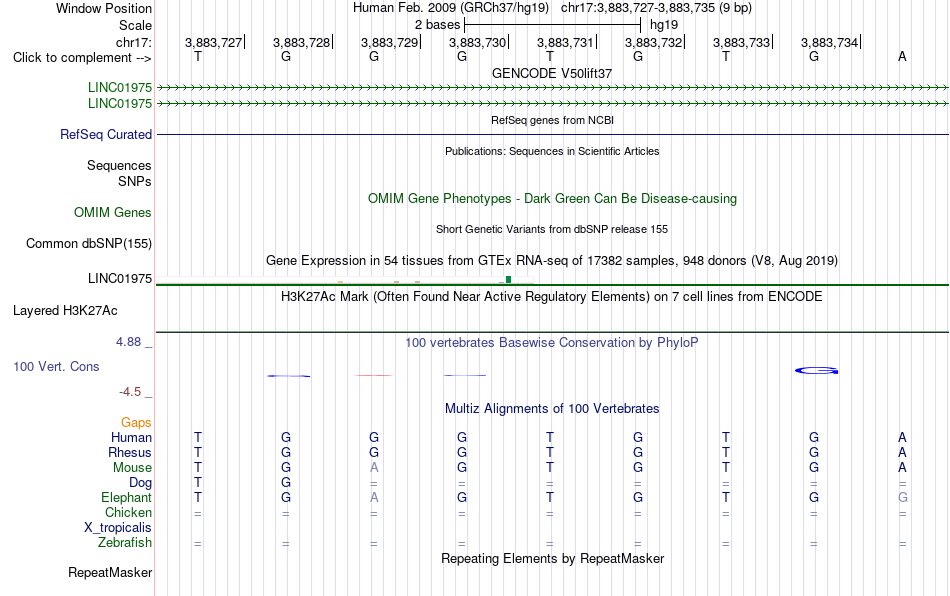Click the red negative PhyloP conservation bar
This screenshot has height=596, width=950.
point(374,376)
